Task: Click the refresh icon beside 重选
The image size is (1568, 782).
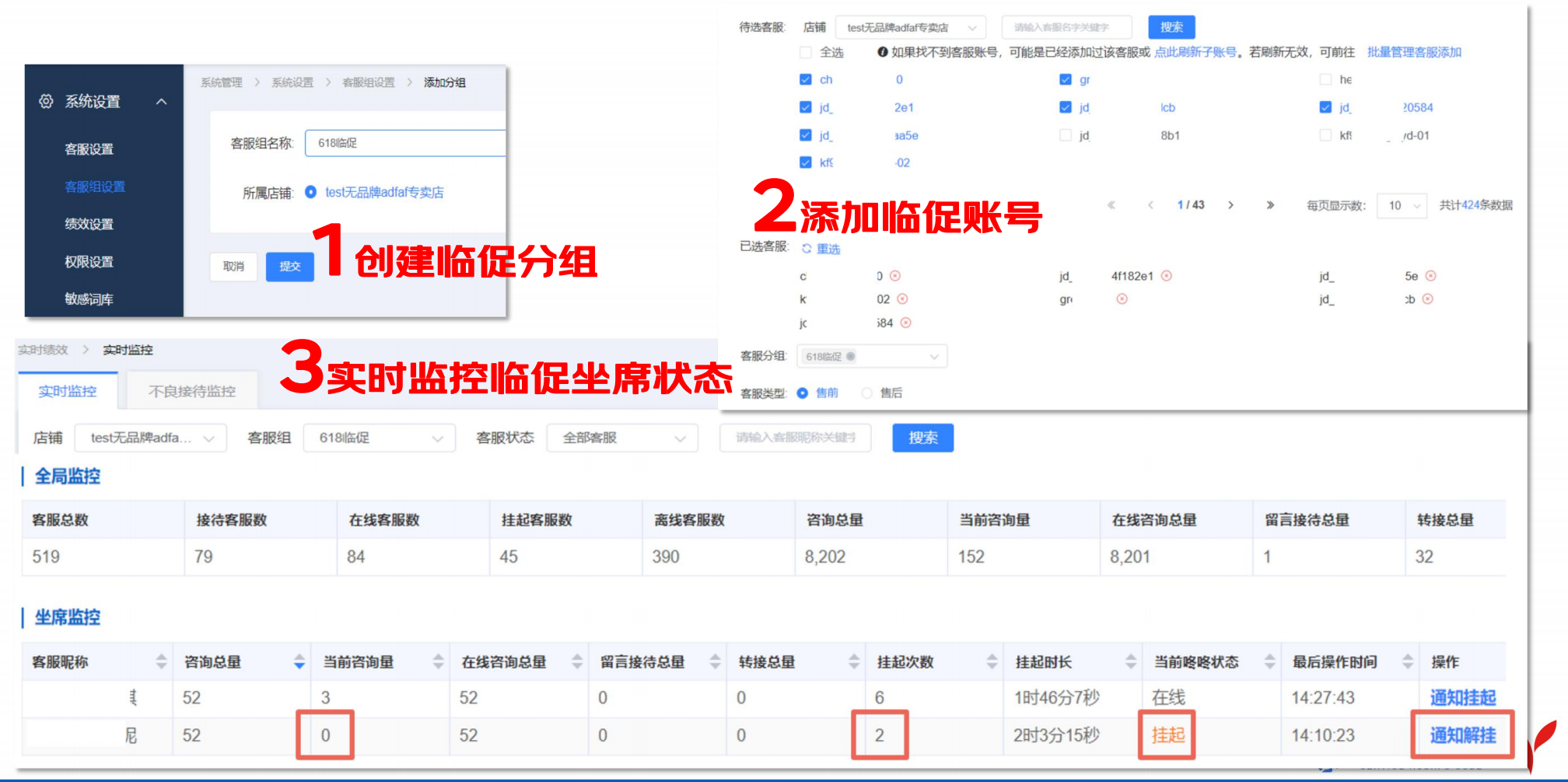Action: (807, 249)
